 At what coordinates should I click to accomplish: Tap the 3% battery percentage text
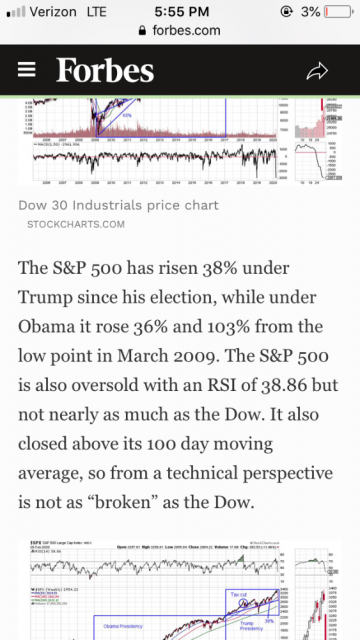(310, 12)
